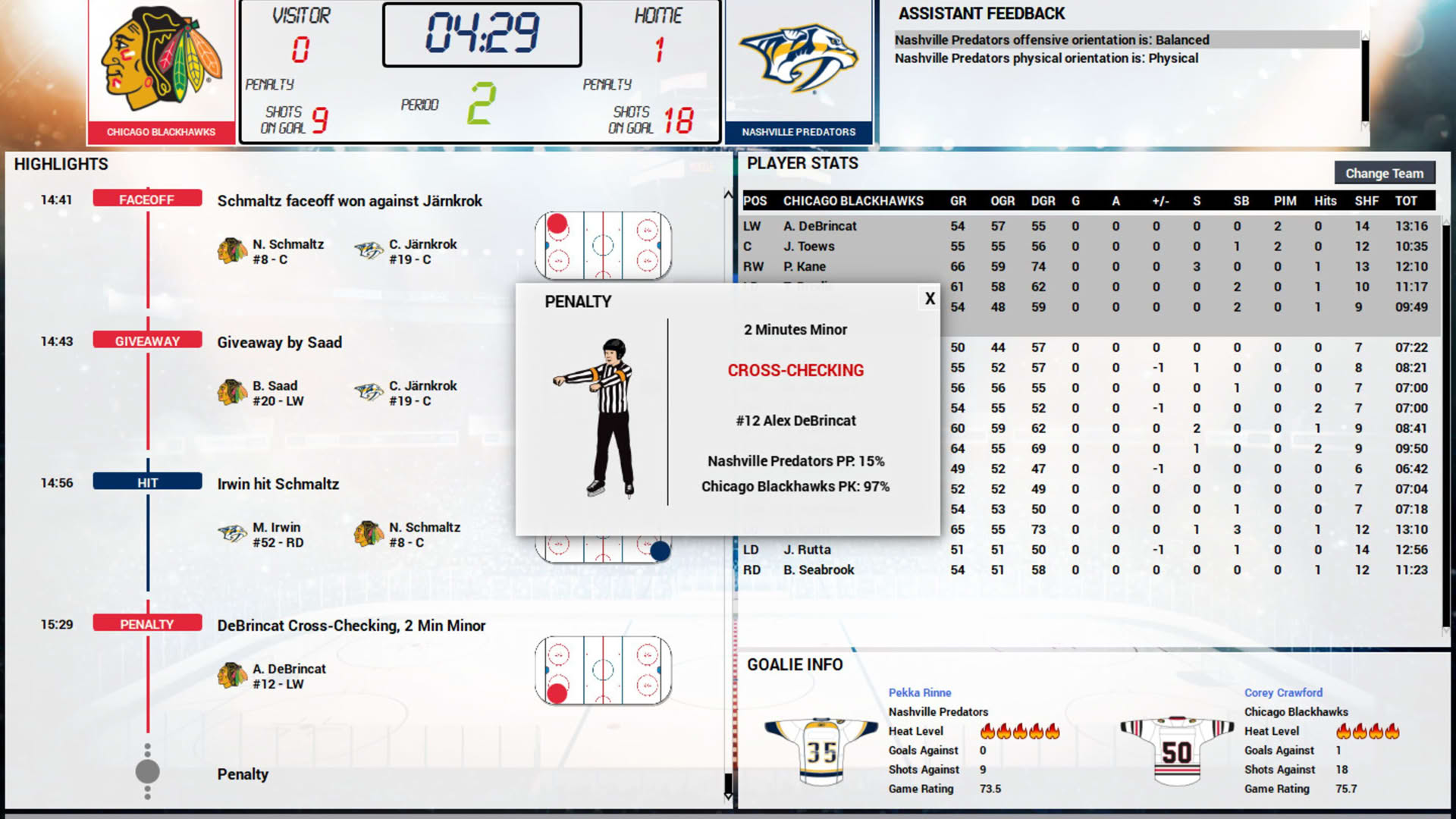Viewport: 1456px width, 819px height.
Task: Click Blackhawks icon next to N. Schmaltz faceoff
Action: tap(232, 251)
